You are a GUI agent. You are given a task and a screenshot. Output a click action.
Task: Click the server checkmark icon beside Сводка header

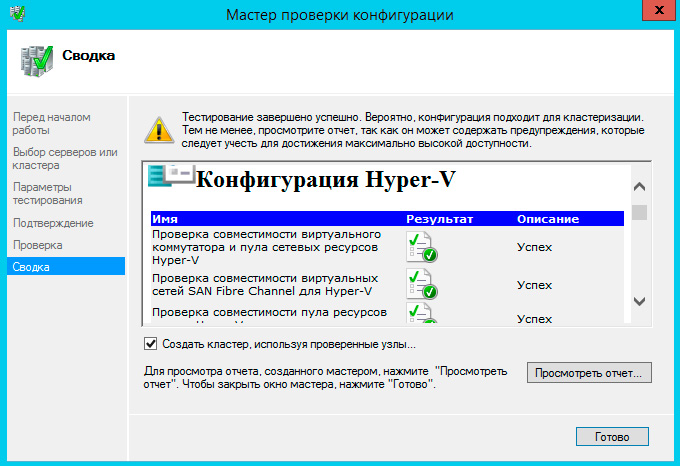coord(37,61)
